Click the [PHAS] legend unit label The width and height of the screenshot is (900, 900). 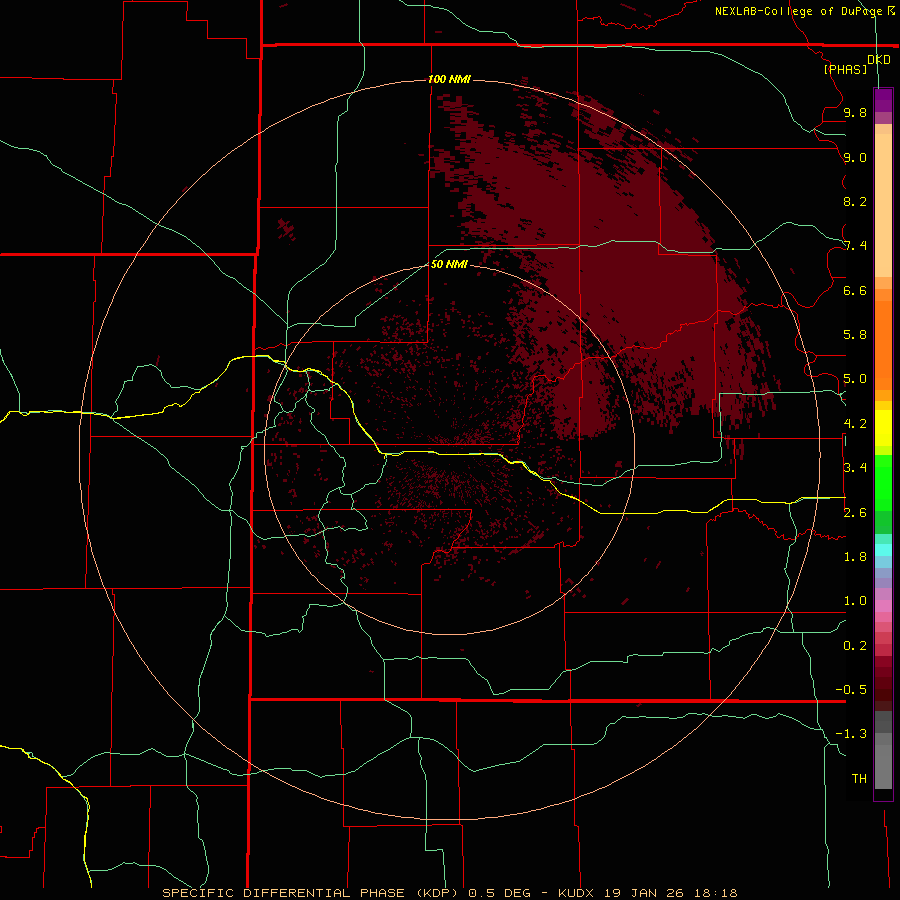point(845,69)
